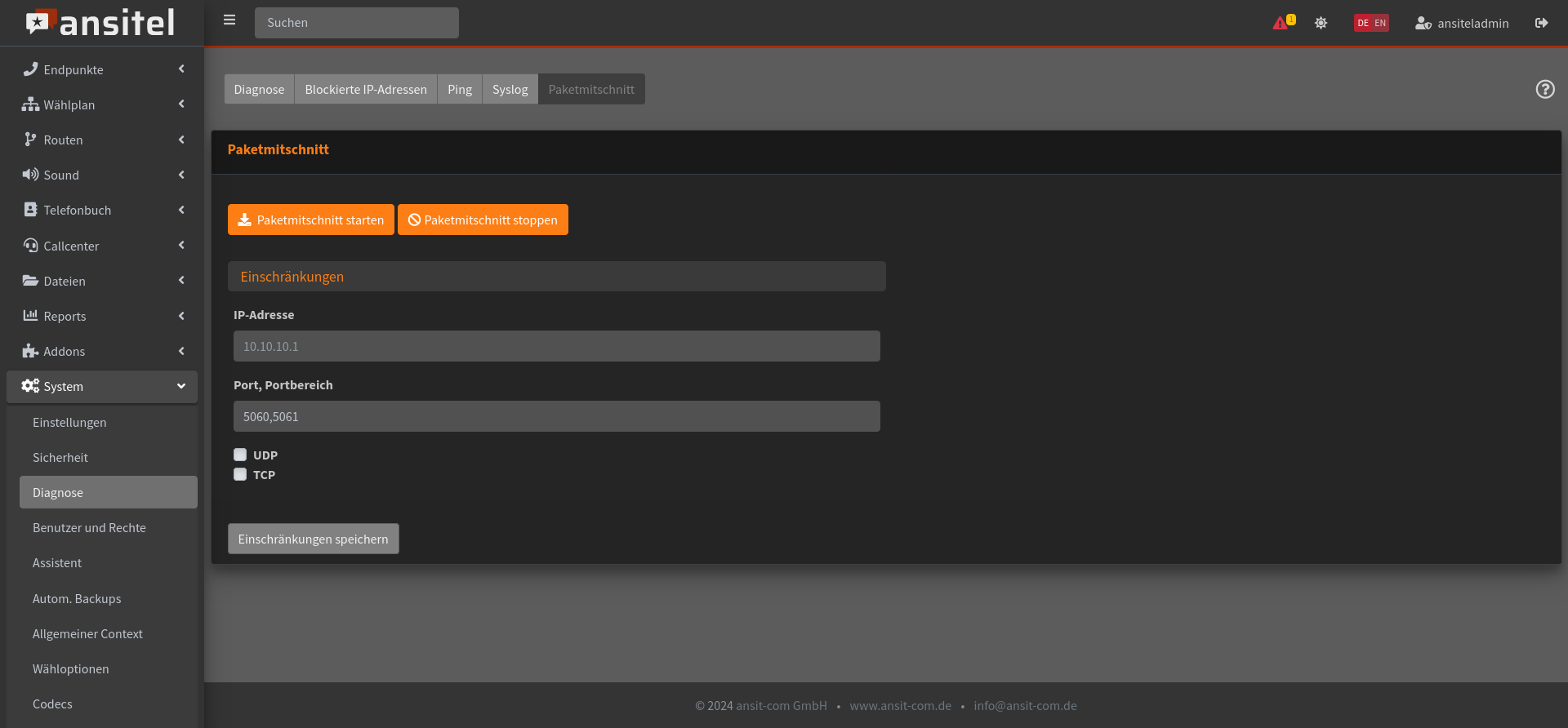This screenshot has width=1568, height=728.
Task: Collapse the System sidebar menu
Action: click(102, 387)
